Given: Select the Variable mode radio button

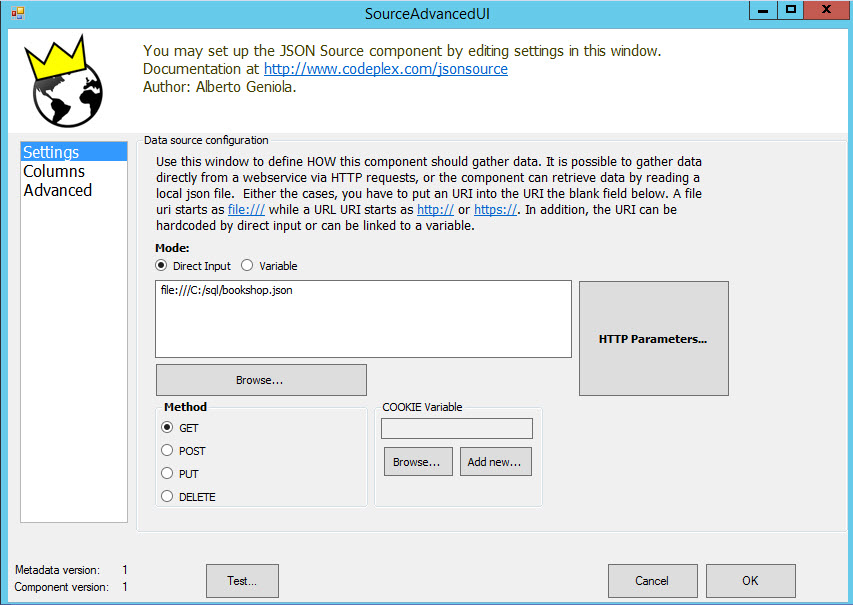Looking at the screenshot, I should [247, 266].
